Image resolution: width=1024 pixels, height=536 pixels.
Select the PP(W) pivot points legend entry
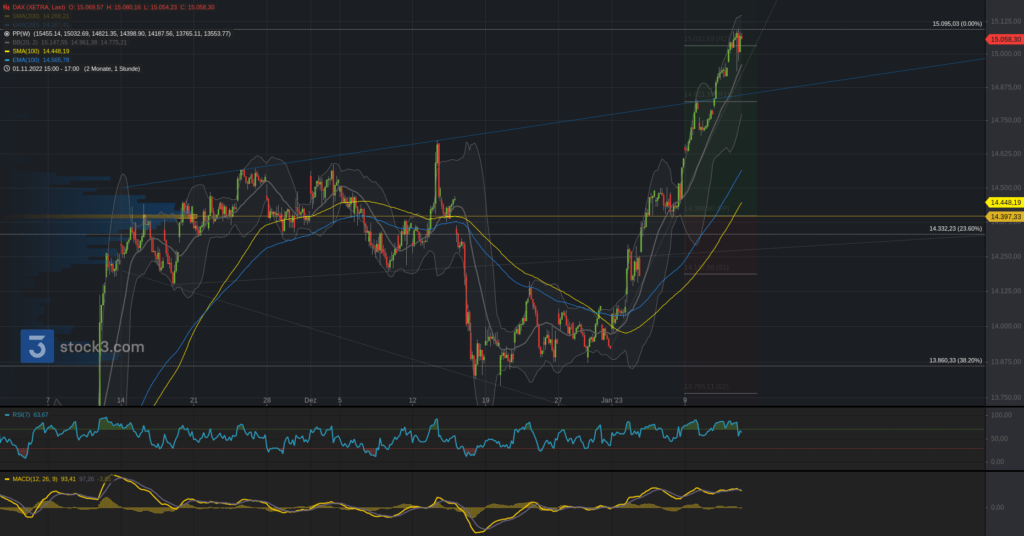click(x=22, y=33)
